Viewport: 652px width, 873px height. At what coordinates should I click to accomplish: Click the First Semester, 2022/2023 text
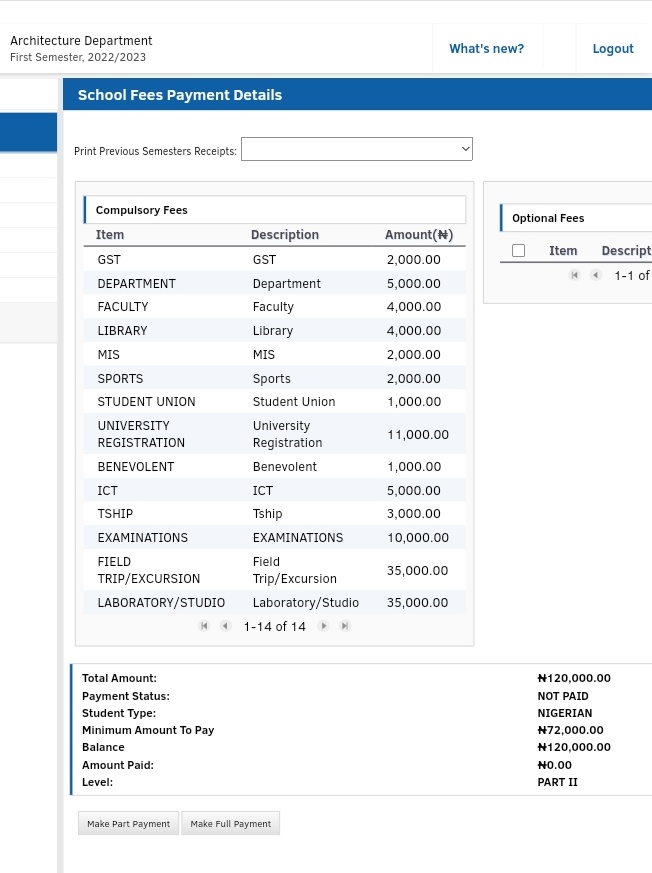click(78, 57)
